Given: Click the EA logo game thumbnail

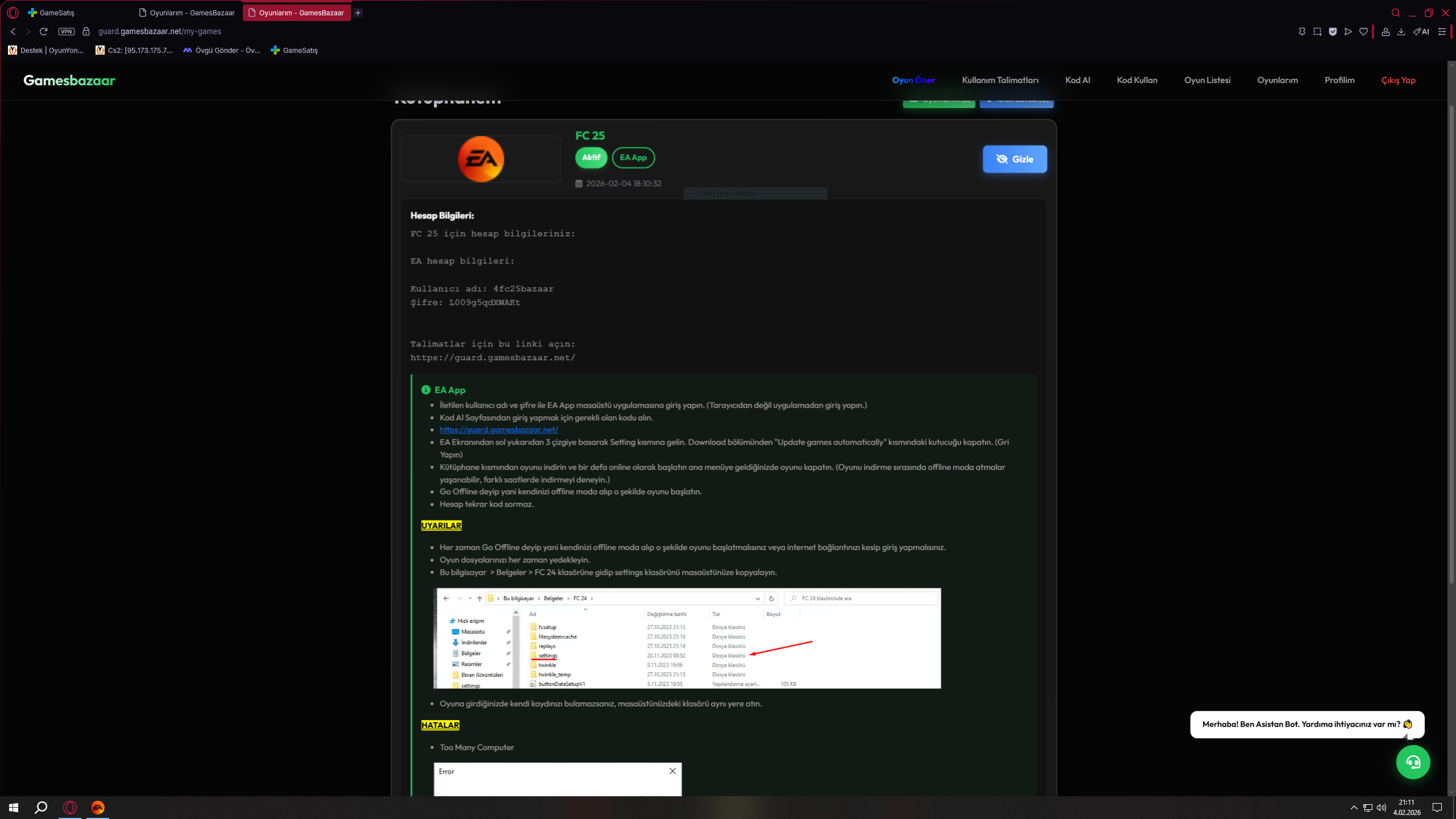Looking at the screenshot, I should coord(481,159).
